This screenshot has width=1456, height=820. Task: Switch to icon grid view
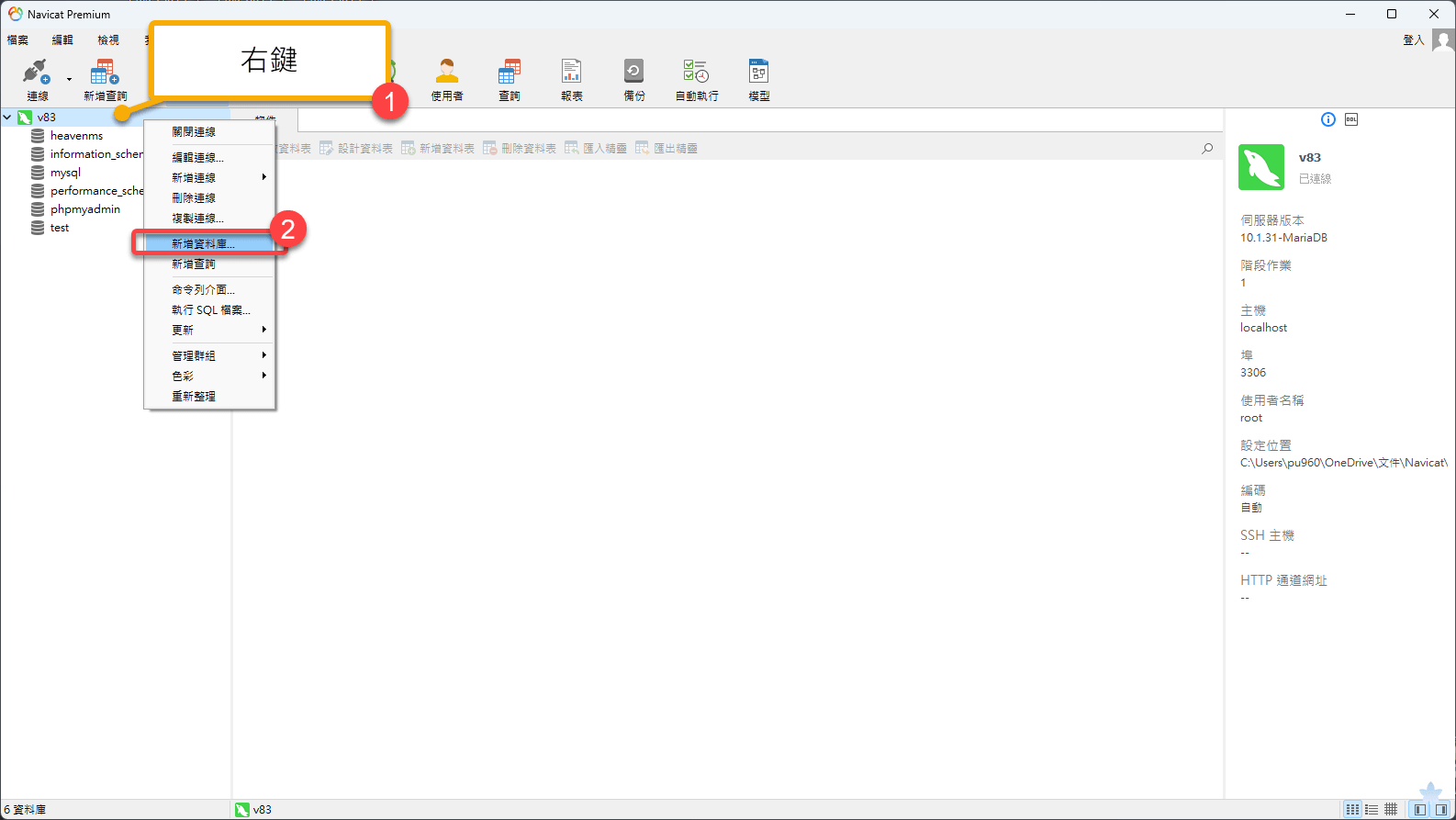coord(1352,810)
